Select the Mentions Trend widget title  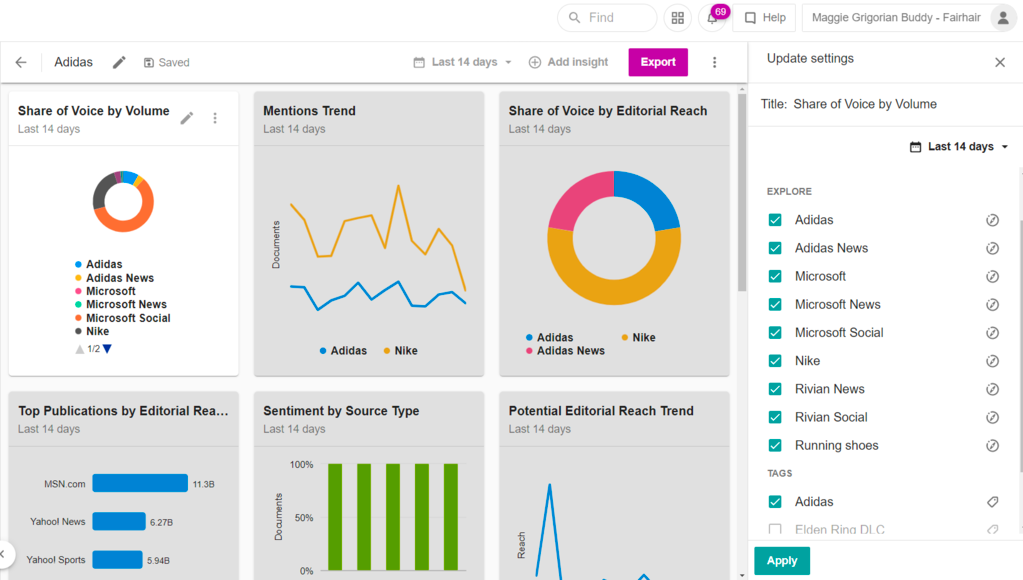tap(309, 111)
